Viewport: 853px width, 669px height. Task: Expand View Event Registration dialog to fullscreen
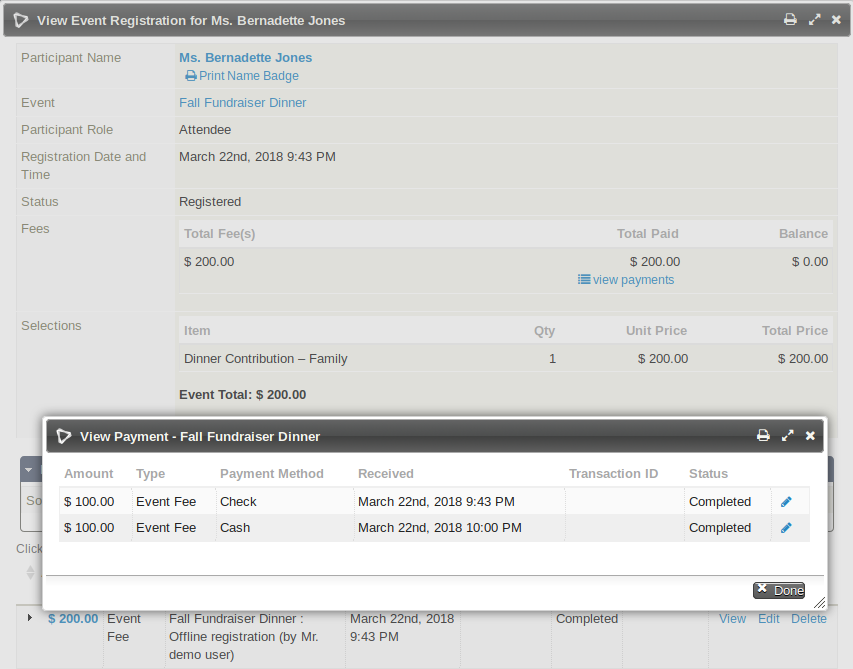point(815,19)
